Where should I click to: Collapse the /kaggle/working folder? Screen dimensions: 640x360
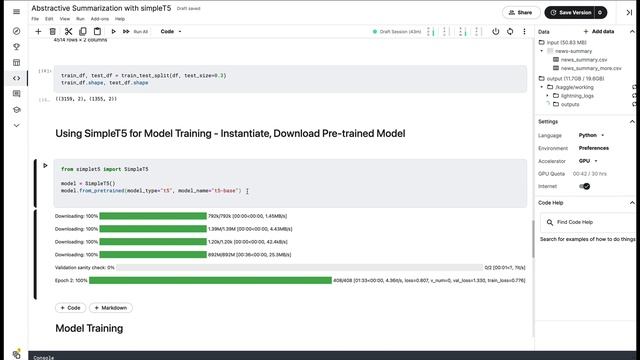(x=542, y=87)
